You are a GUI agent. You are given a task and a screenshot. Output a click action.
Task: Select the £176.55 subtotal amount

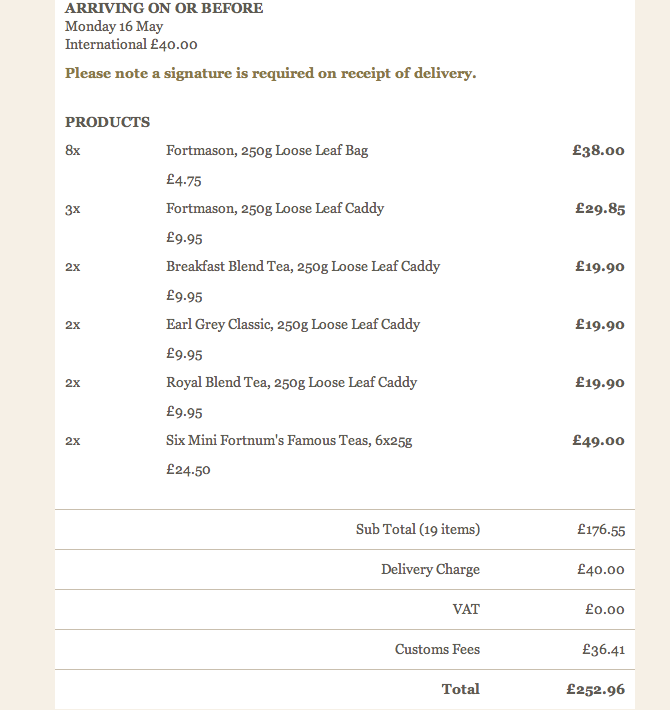(601, 530)
